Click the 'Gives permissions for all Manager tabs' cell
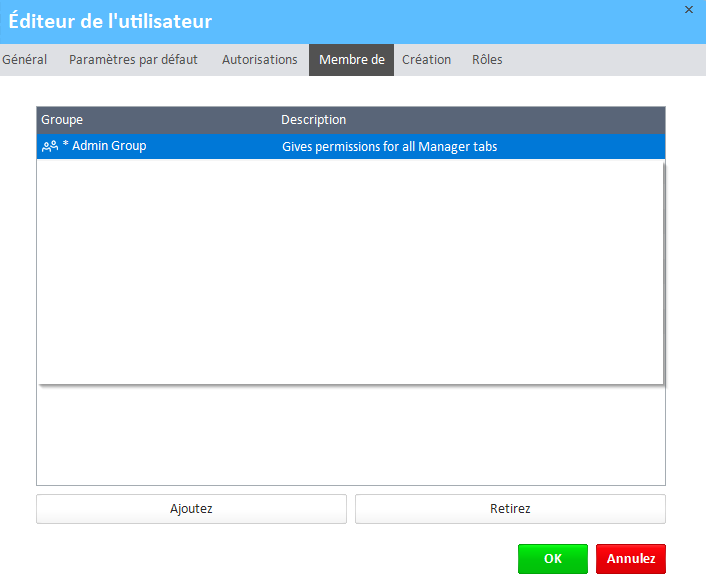Screen dimensions: 706x587 (x=389, y=147)
